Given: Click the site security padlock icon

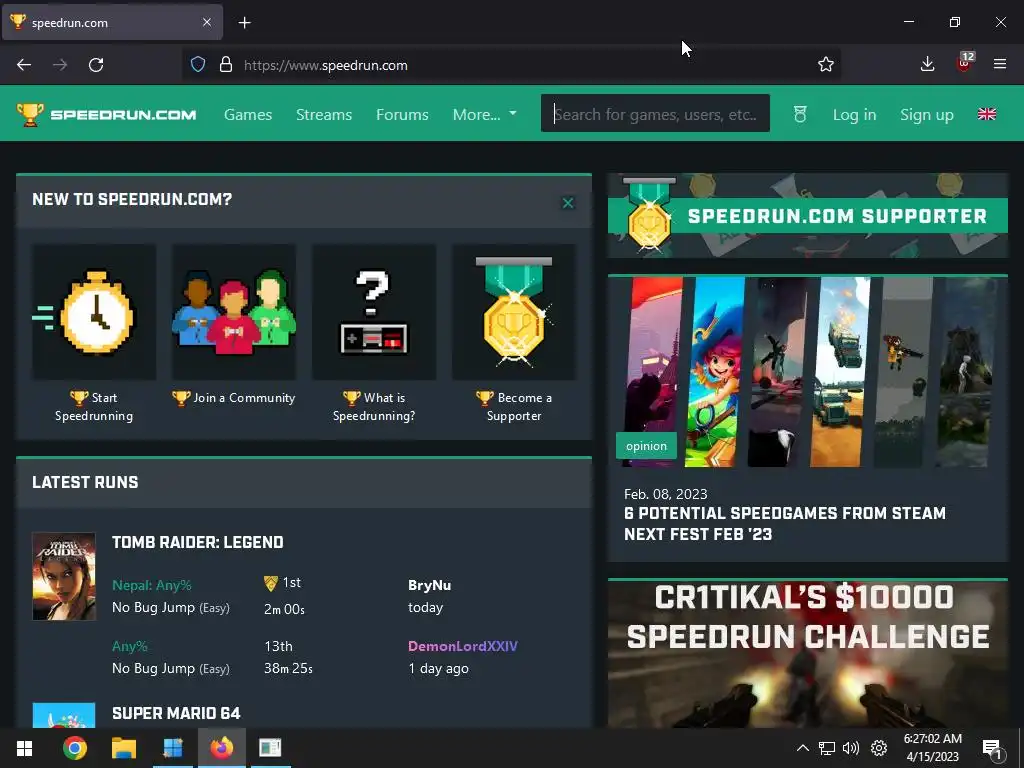Looking at the screenshot, I should tap(226, 65).
